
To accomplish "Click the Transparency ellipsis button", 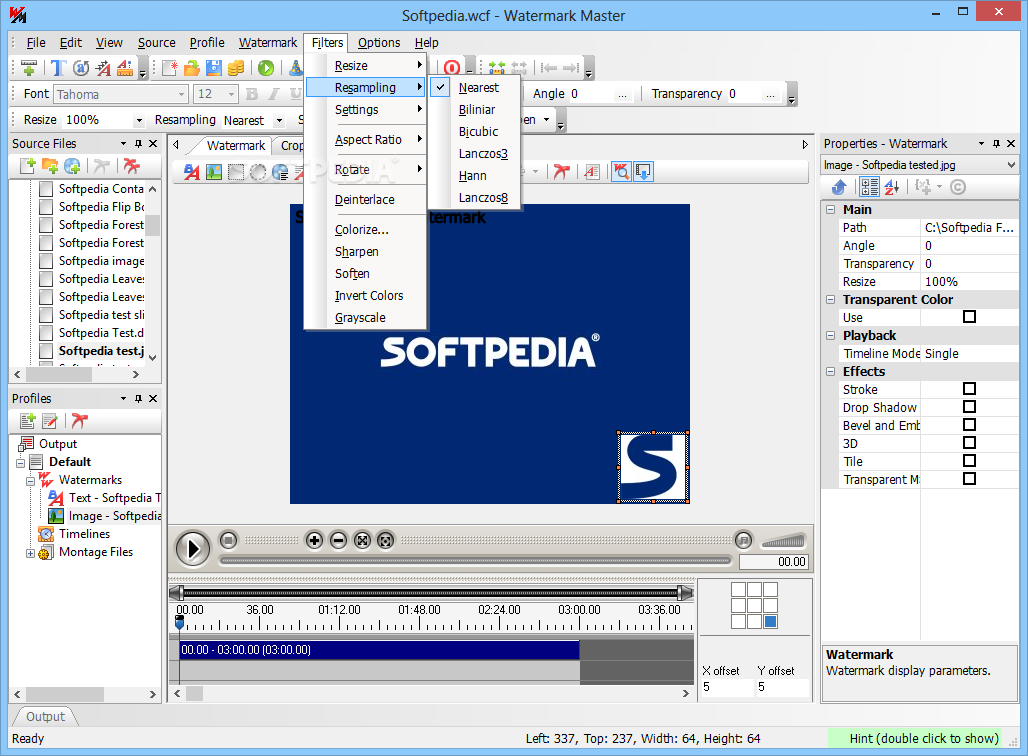I will pos(770,94).
